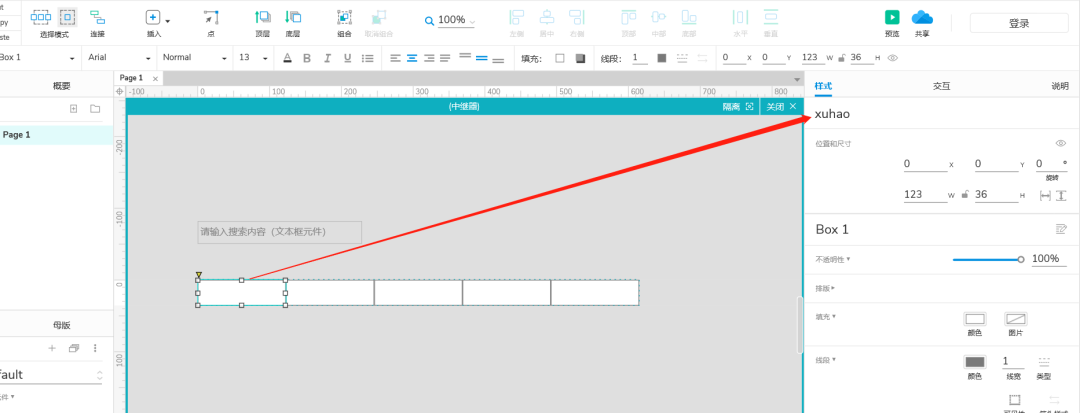Toggle italic formatting
1080x413 pixels.
click(x=328, y=59)
